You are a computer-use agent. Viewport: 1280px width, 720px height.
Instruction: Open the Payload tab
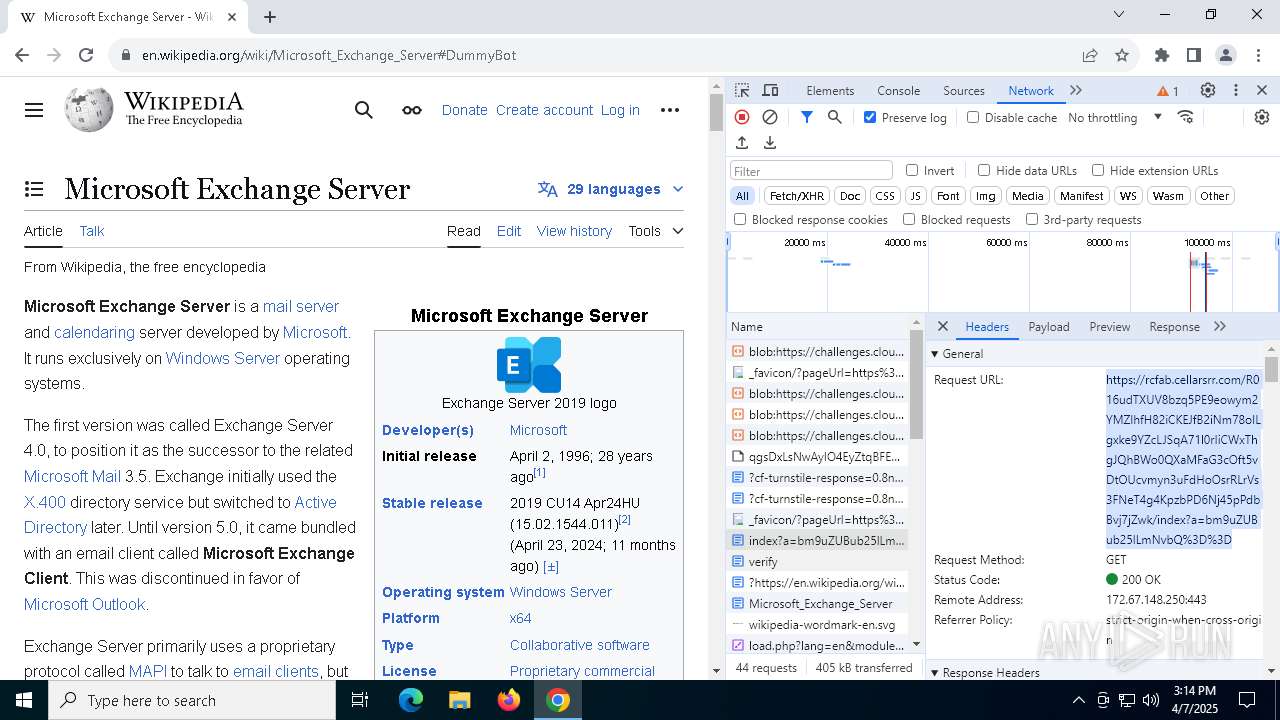[x=1049, y=326]
